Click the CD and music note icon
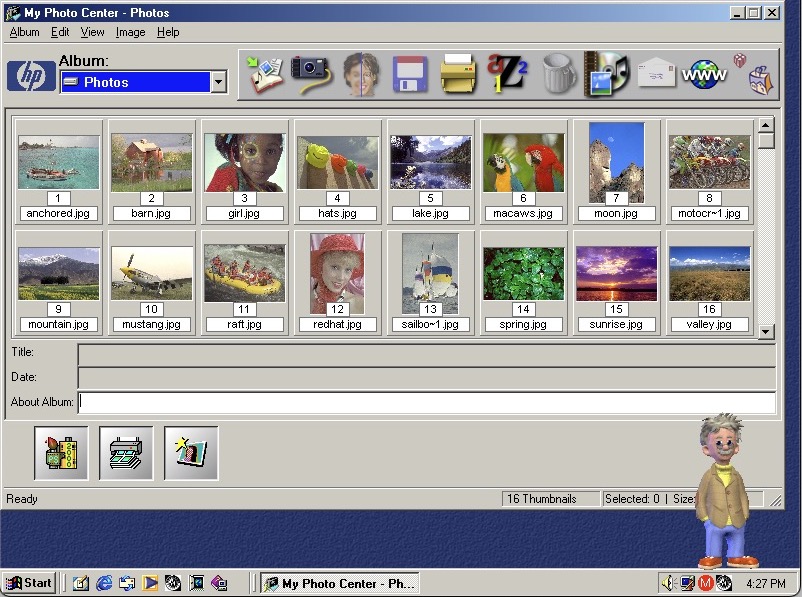Screen dimensions: 802x597 [x=607, y=73]
